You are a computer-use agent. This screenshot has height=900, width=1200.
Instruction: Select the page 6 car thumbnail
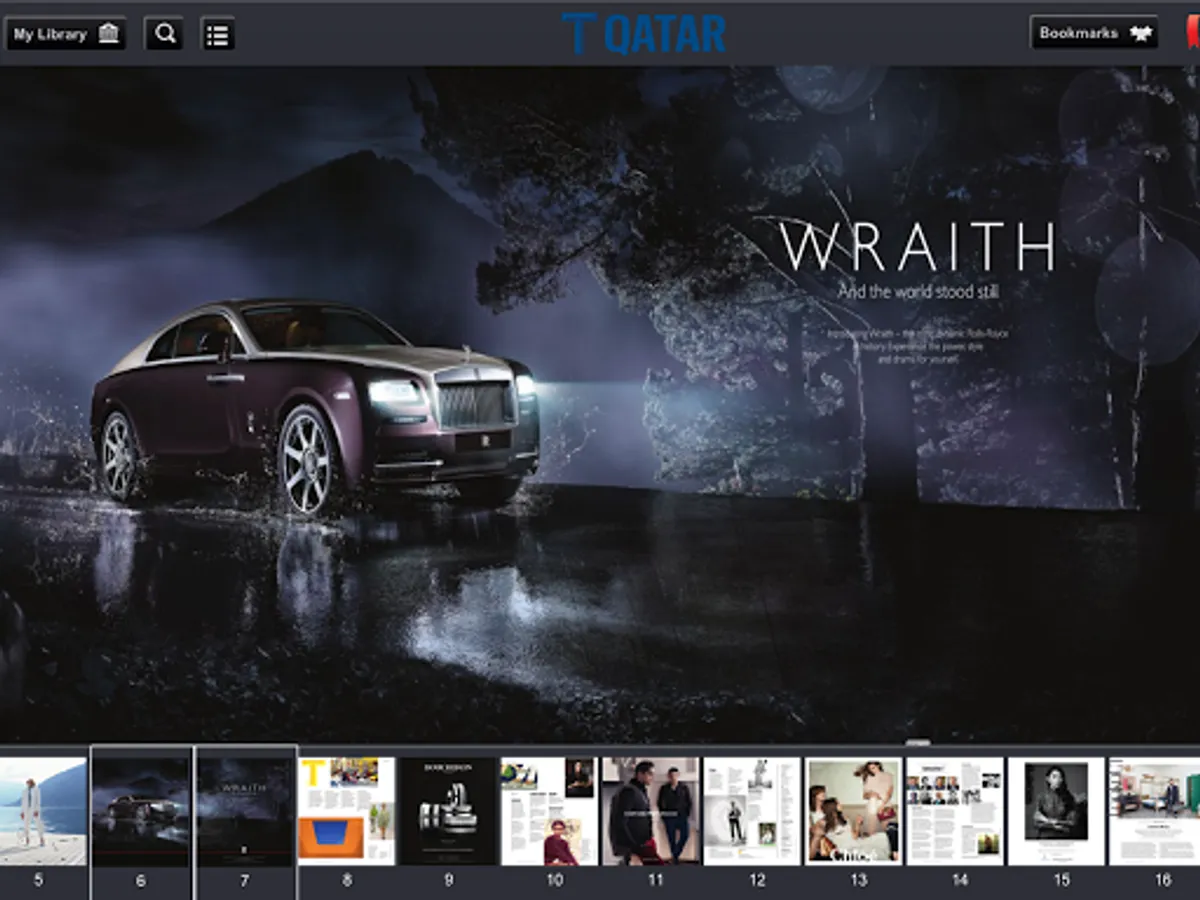pos(141,811)
